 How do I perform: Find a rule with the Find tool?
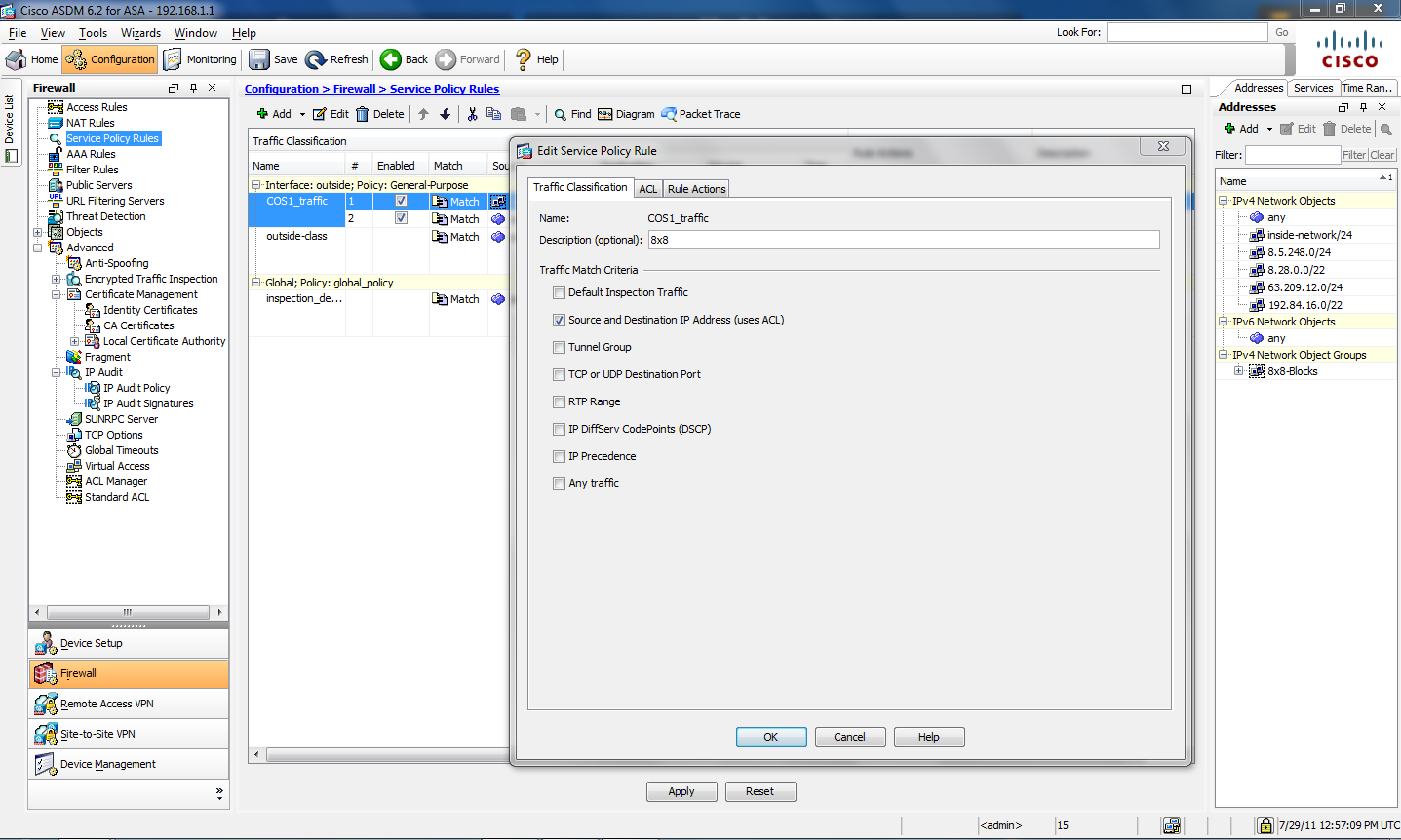572,114
